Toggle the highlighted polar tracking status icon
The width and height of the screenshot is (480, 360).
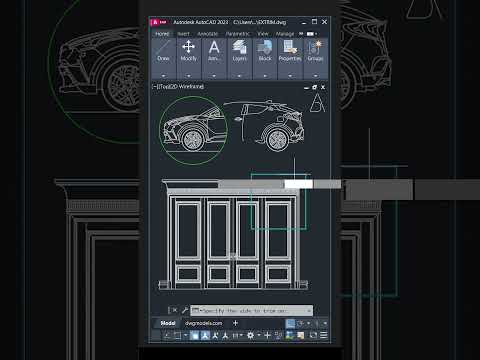pyautogui.click(x=205, y=336)
